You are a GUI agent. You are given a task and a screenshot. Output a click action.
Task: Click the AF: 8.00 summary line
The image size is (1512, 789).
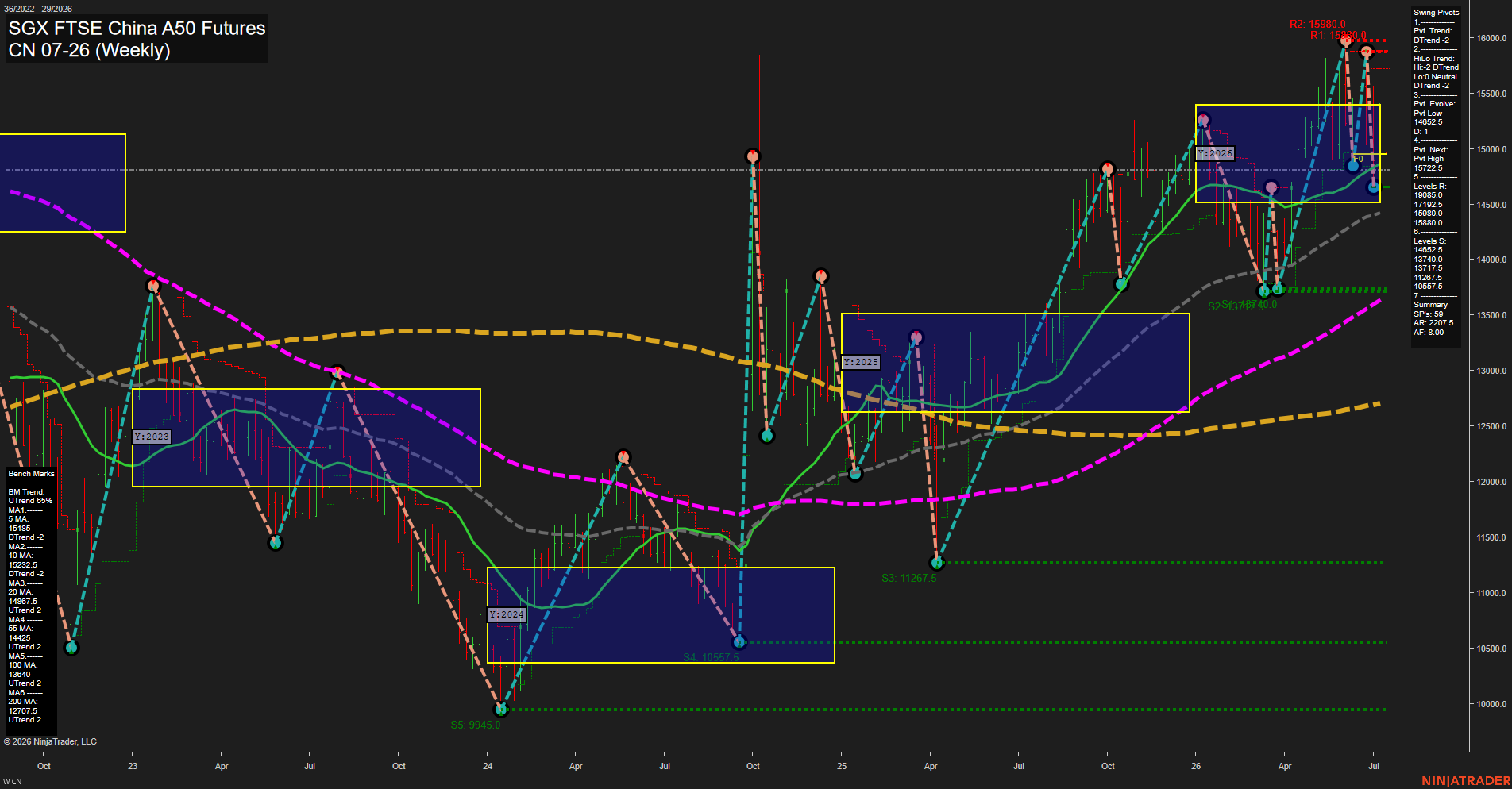tap(1429, 333)
